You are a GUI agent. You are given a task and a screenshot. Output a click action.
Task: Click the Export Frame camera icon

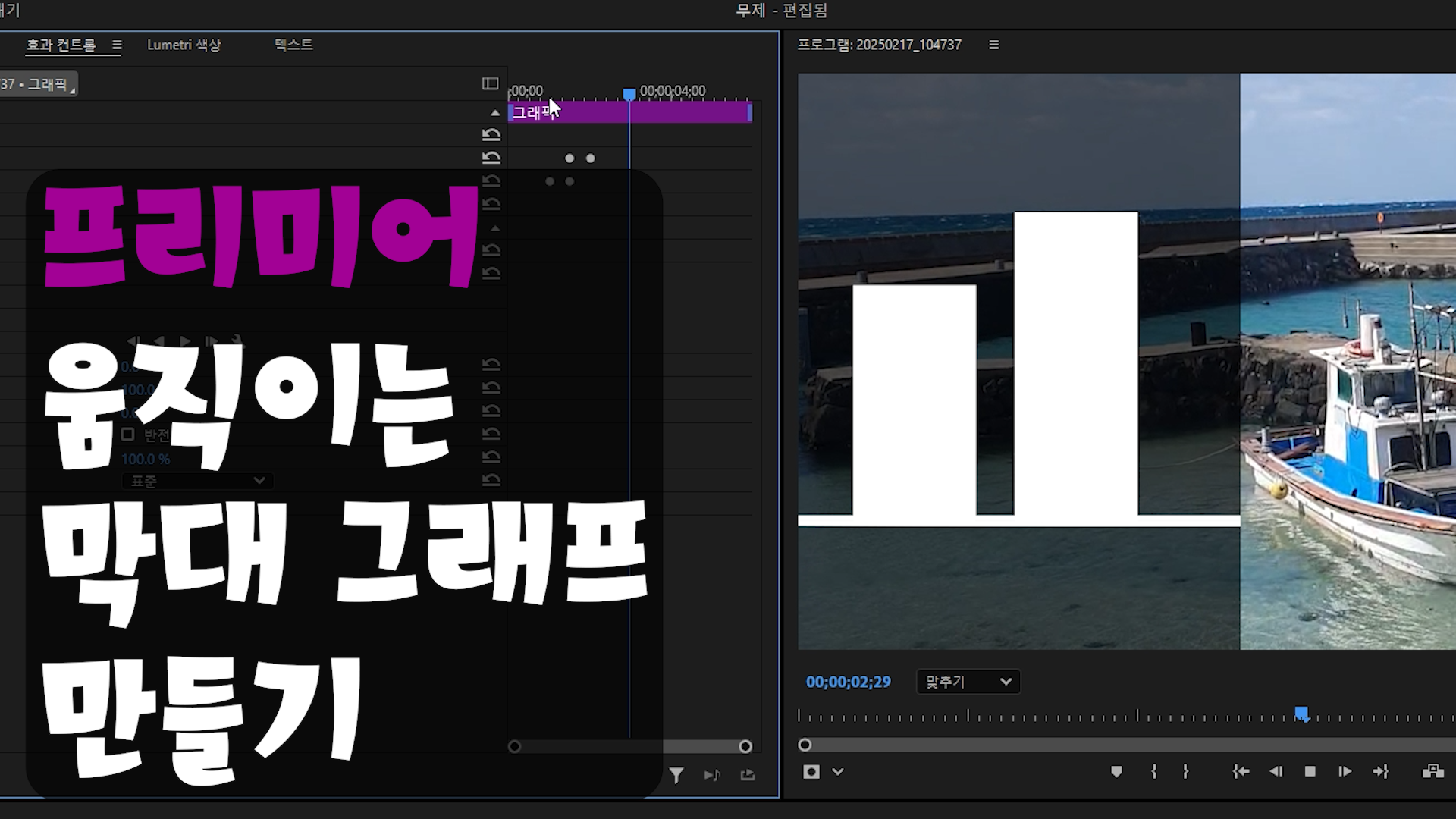point(811,771)
